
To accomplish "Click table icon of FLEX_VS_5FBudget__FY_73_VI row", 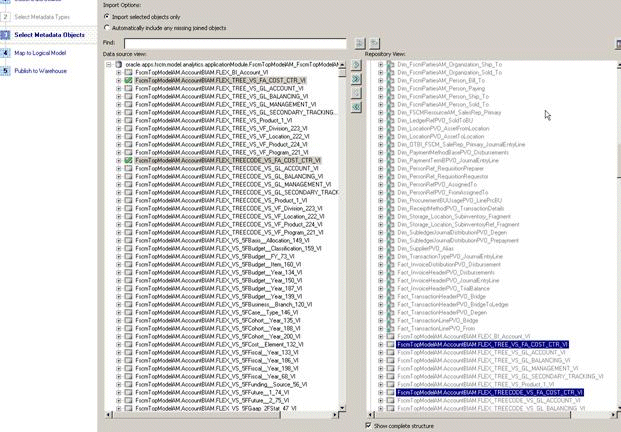I will click(x=128, y=256).
